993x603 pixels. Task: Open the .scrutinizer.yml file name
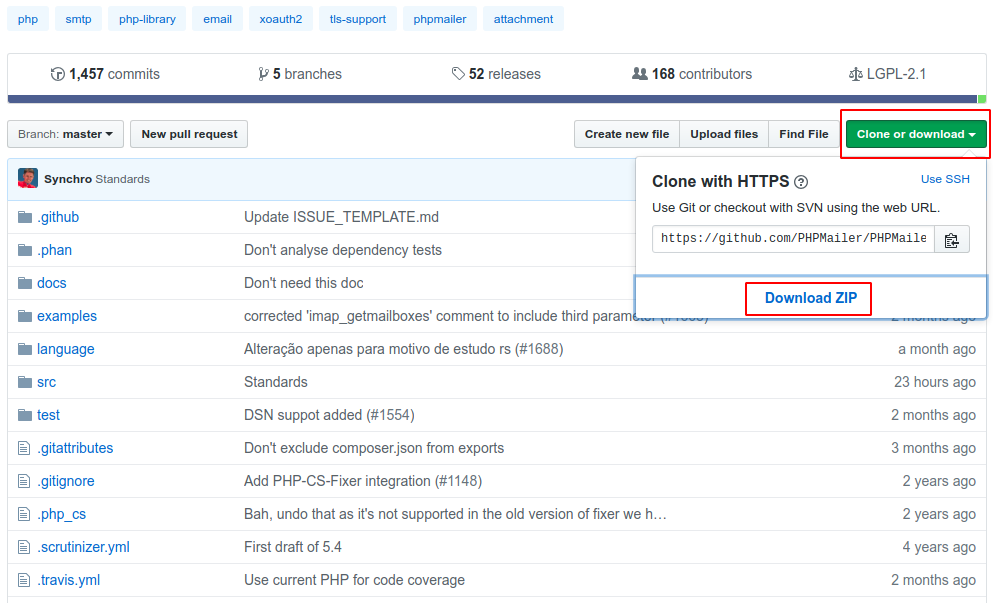coord(83,547)
